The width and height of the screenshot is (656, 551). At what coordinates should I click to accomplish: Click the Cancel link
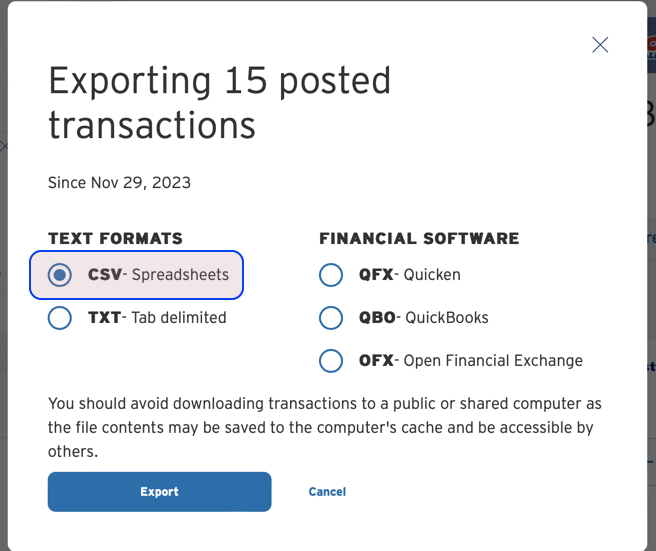coord(327,492)
